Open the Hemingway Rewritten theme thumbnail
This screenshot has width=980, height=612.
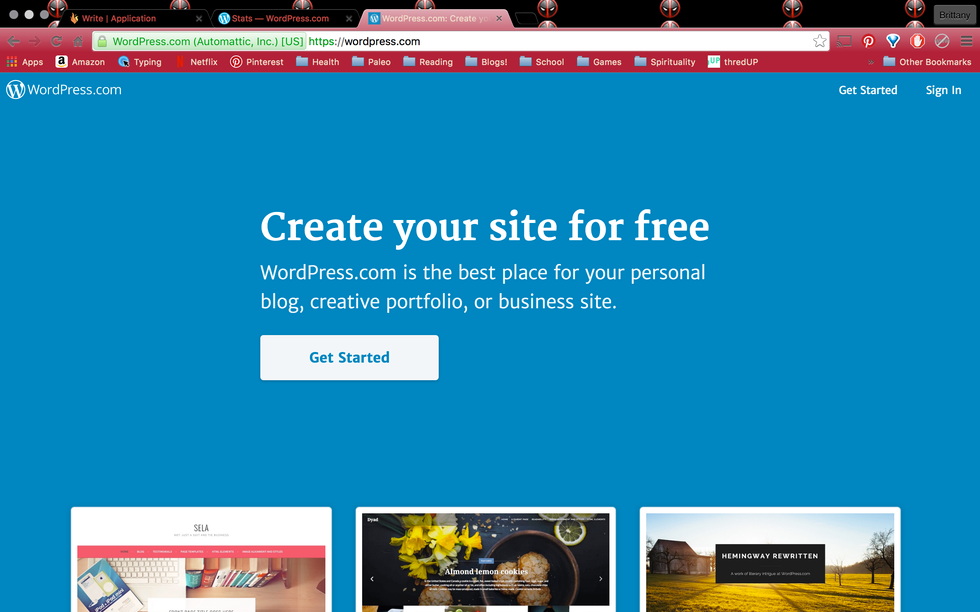[770, 560]
